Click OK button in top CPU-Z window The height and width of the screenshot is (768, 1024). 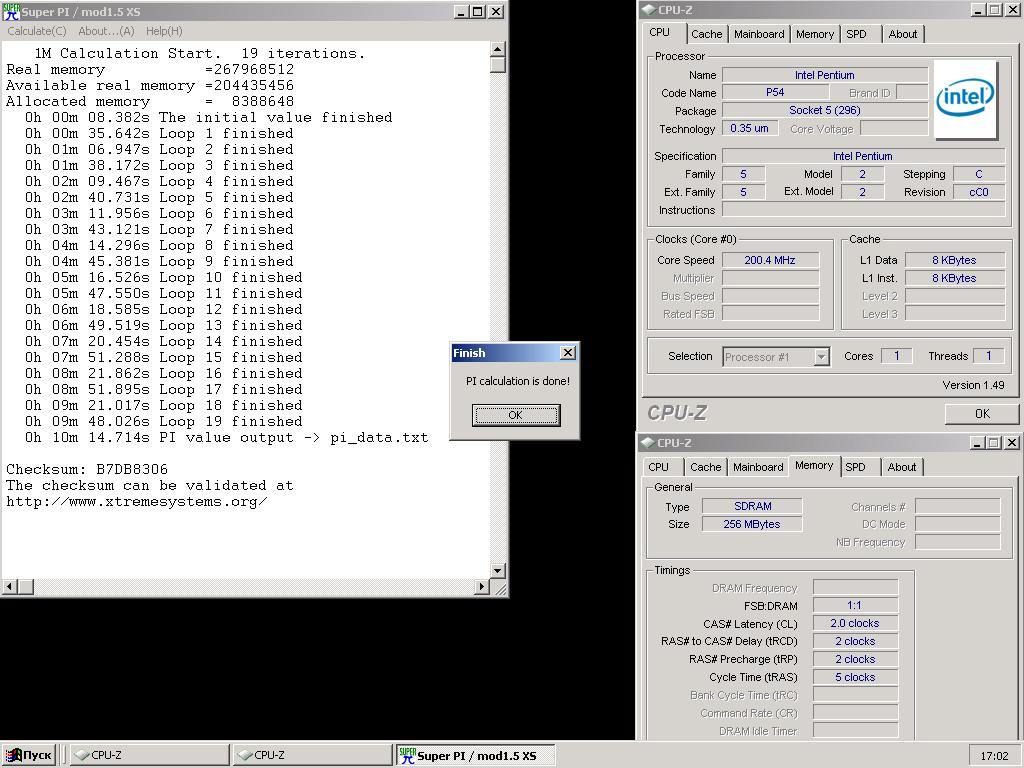click(x=982, y=413)
